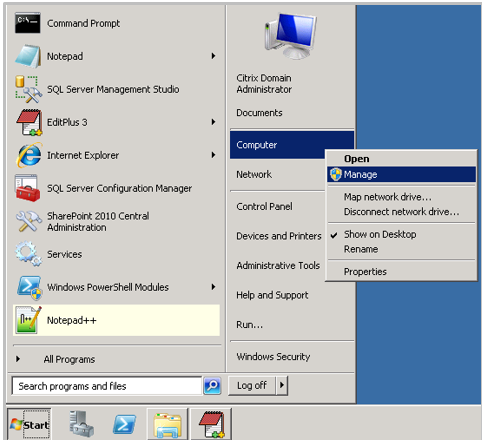Toggle Show on Desktop option
Screen dimensions: 482x440
[x=401, y=234]
